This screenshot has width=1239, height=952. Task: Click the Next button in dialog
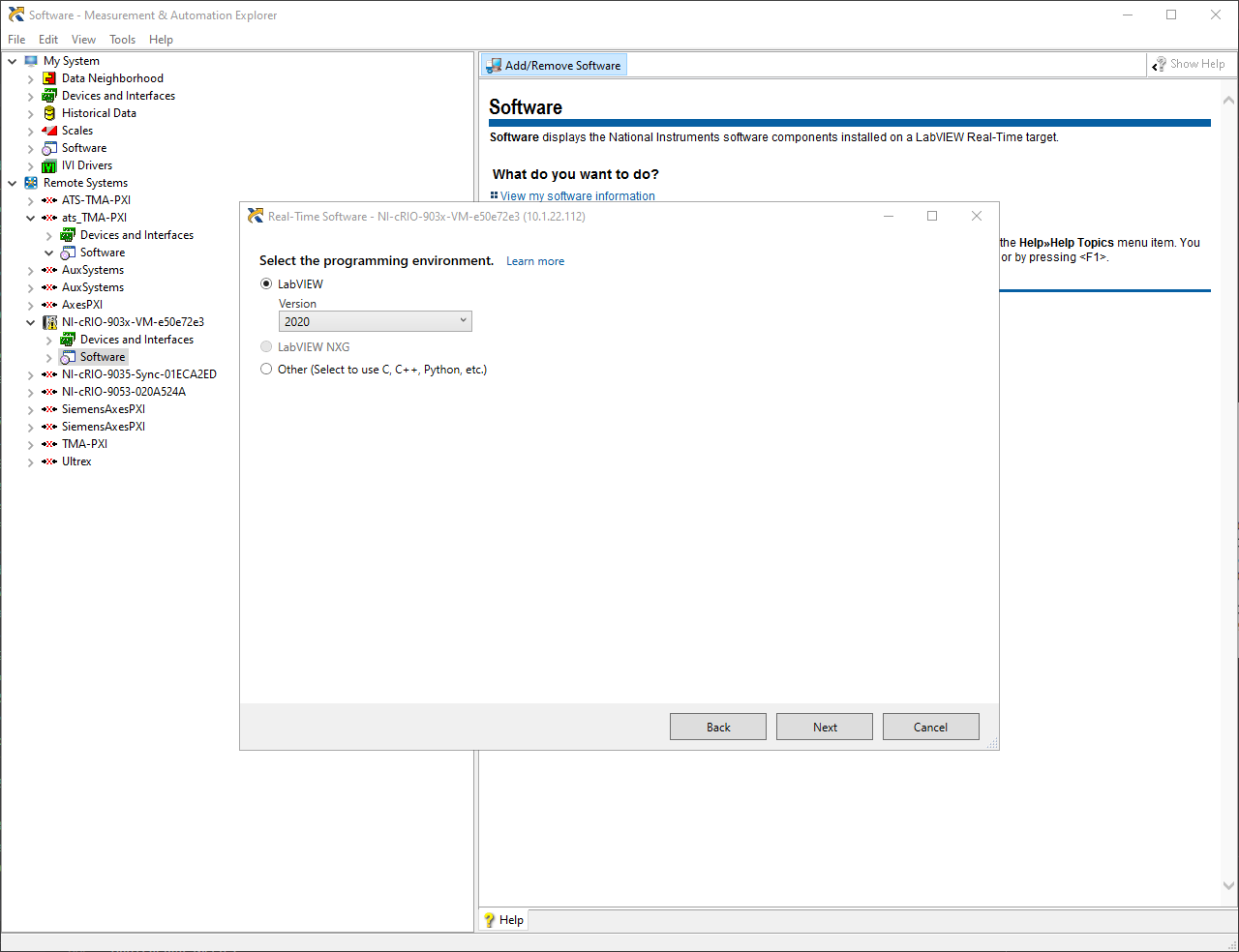[x=825, y=727]
